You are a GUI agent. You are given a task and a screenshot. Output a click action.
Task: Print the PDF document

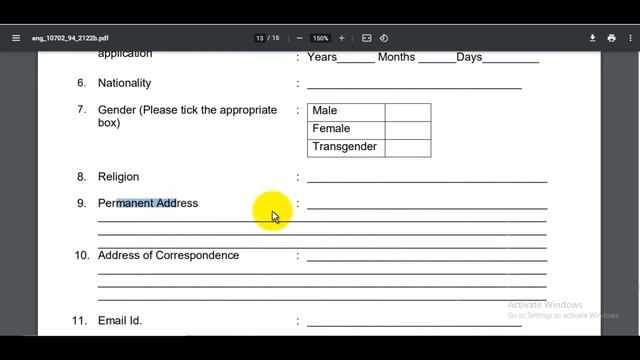click(611, 38)
